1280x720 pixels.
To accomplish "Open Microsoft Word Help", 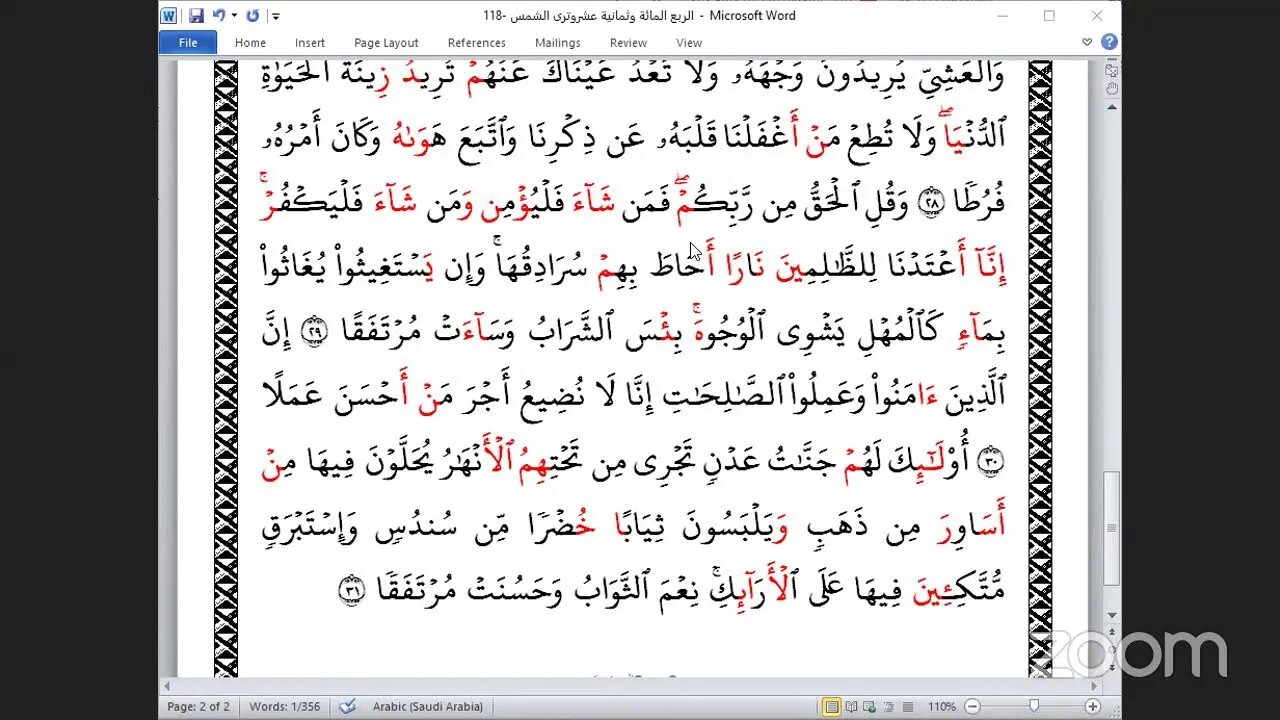I will (x=1109, y=42).
